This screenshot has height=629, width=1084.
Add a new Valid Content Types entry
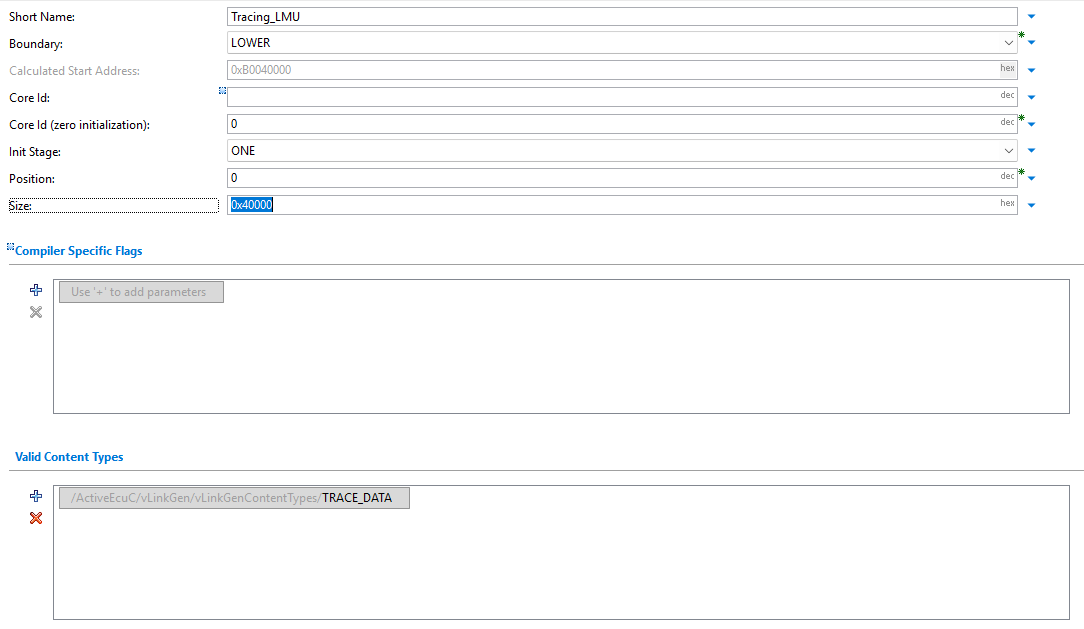click(x=36, y=496)
